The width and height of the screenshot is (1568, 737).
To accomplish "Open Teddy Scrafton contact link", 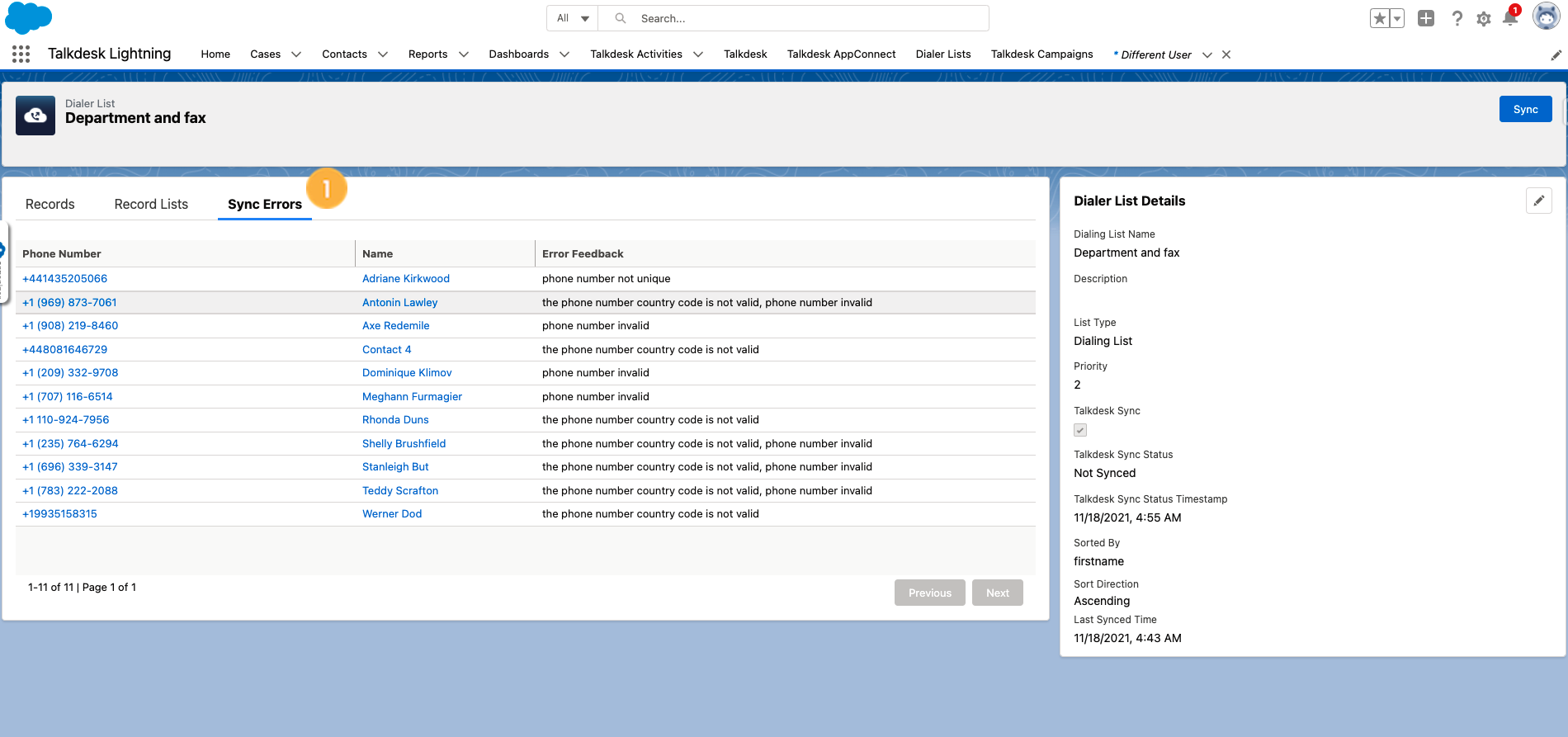I will (400, 491).
